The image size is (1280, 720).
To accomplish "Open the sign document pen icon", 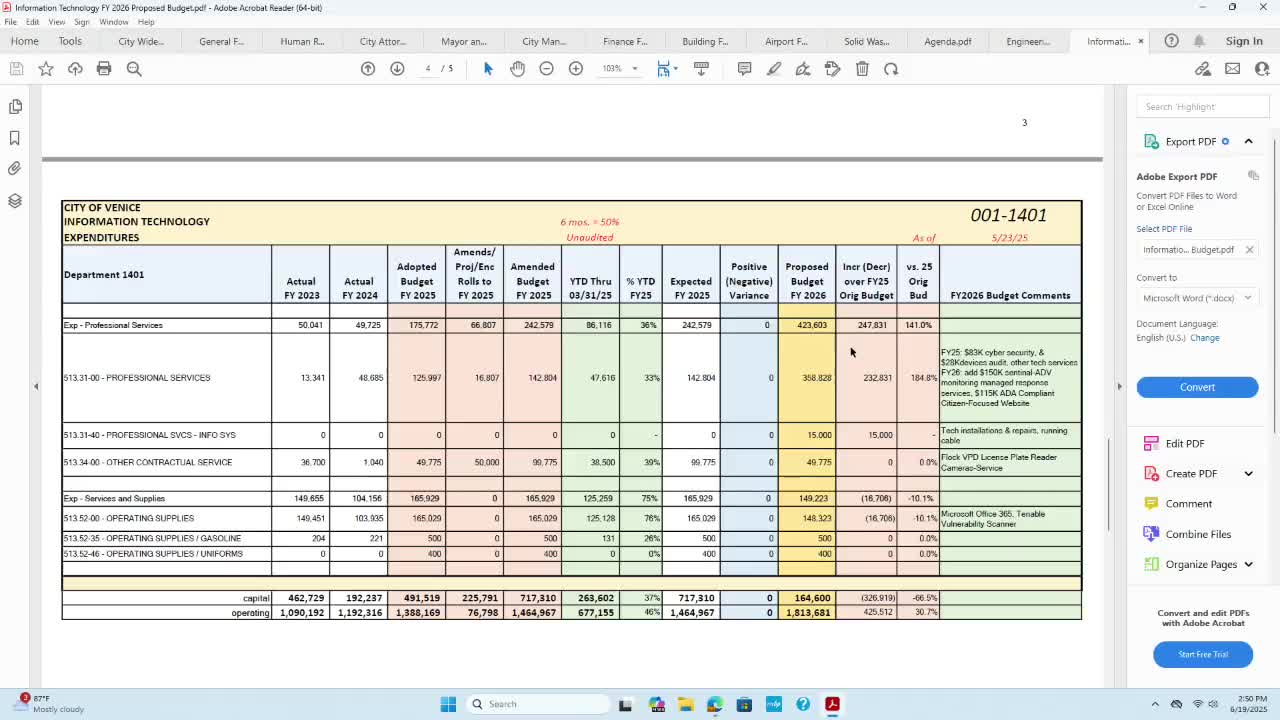I will click(803, 68).
